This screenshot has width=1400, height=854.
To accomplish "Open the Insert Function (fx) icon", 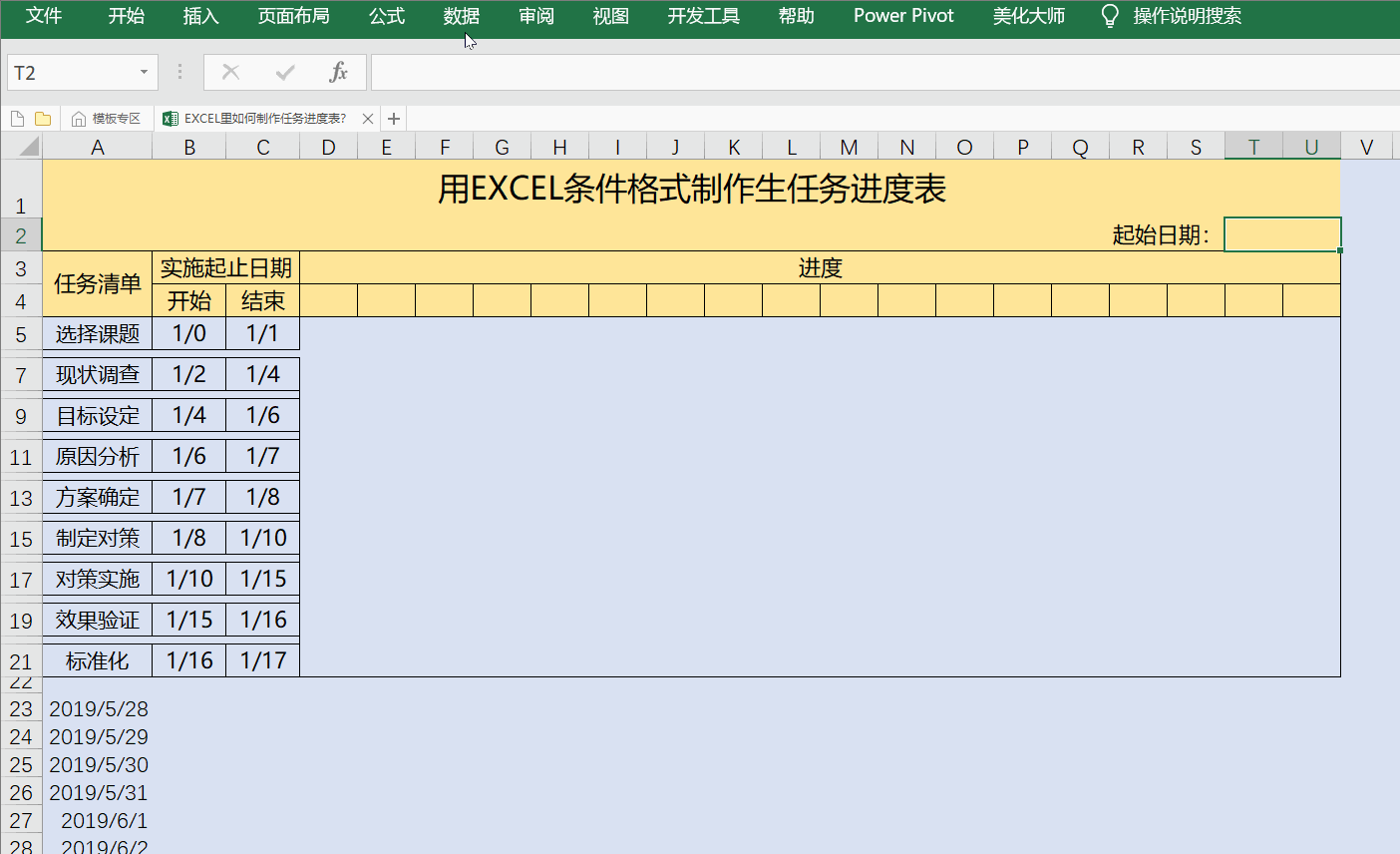I will click(338, 72).
